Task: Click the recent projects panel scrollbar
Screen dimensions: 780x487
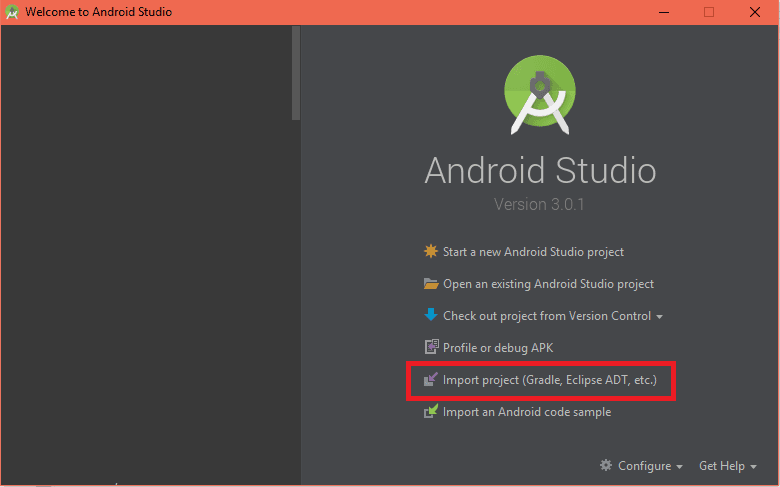Action: click(x=295, y=75)
